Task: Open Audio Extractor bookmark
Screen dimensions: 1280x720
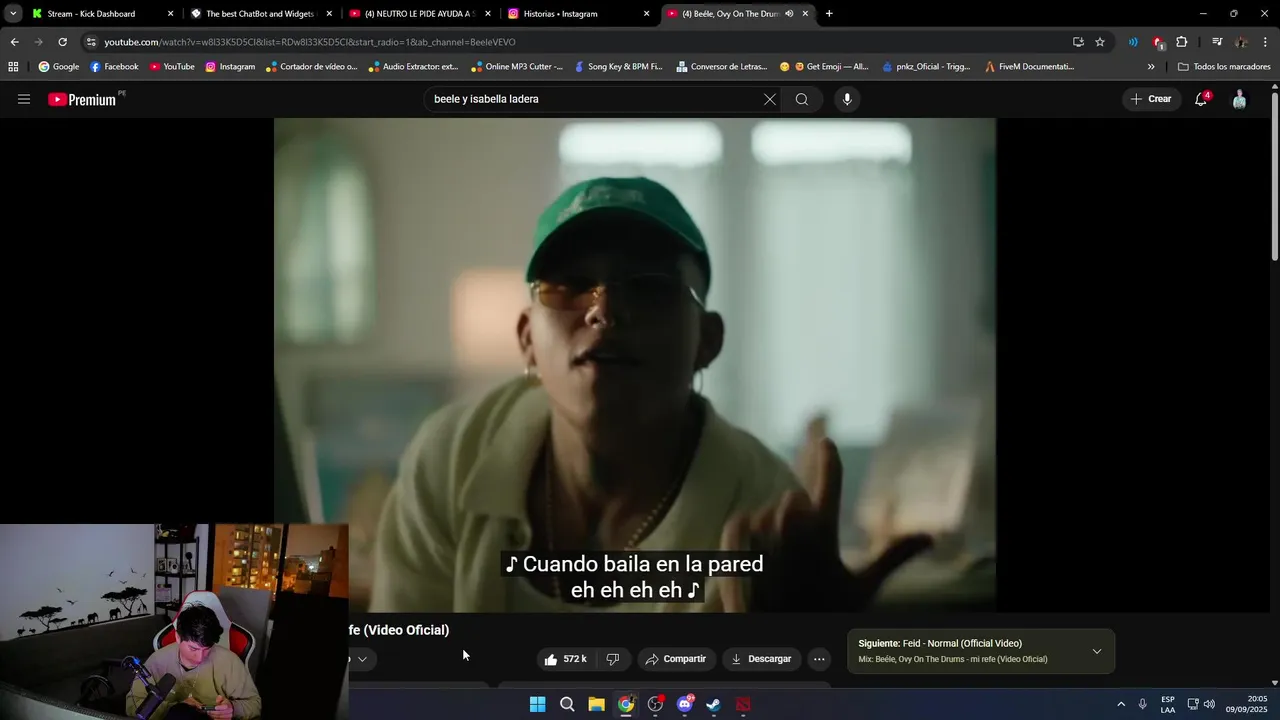Action: pyautogui.click(x=413, y=67)
